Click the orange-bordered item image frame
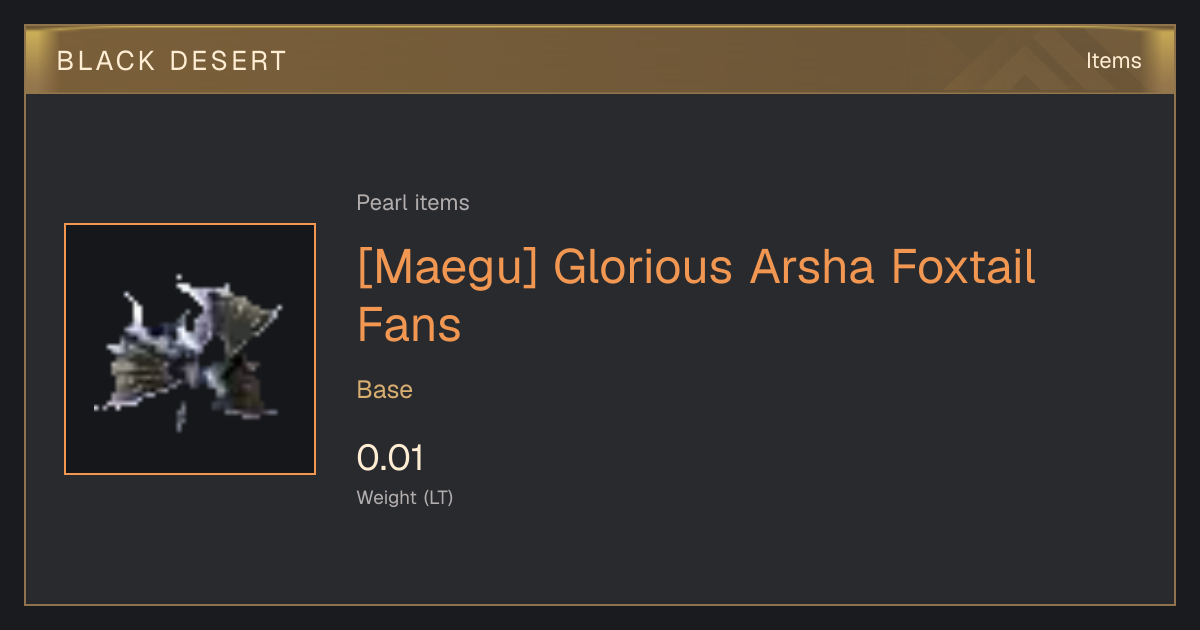1200x630 pixels. click(190, 349)
